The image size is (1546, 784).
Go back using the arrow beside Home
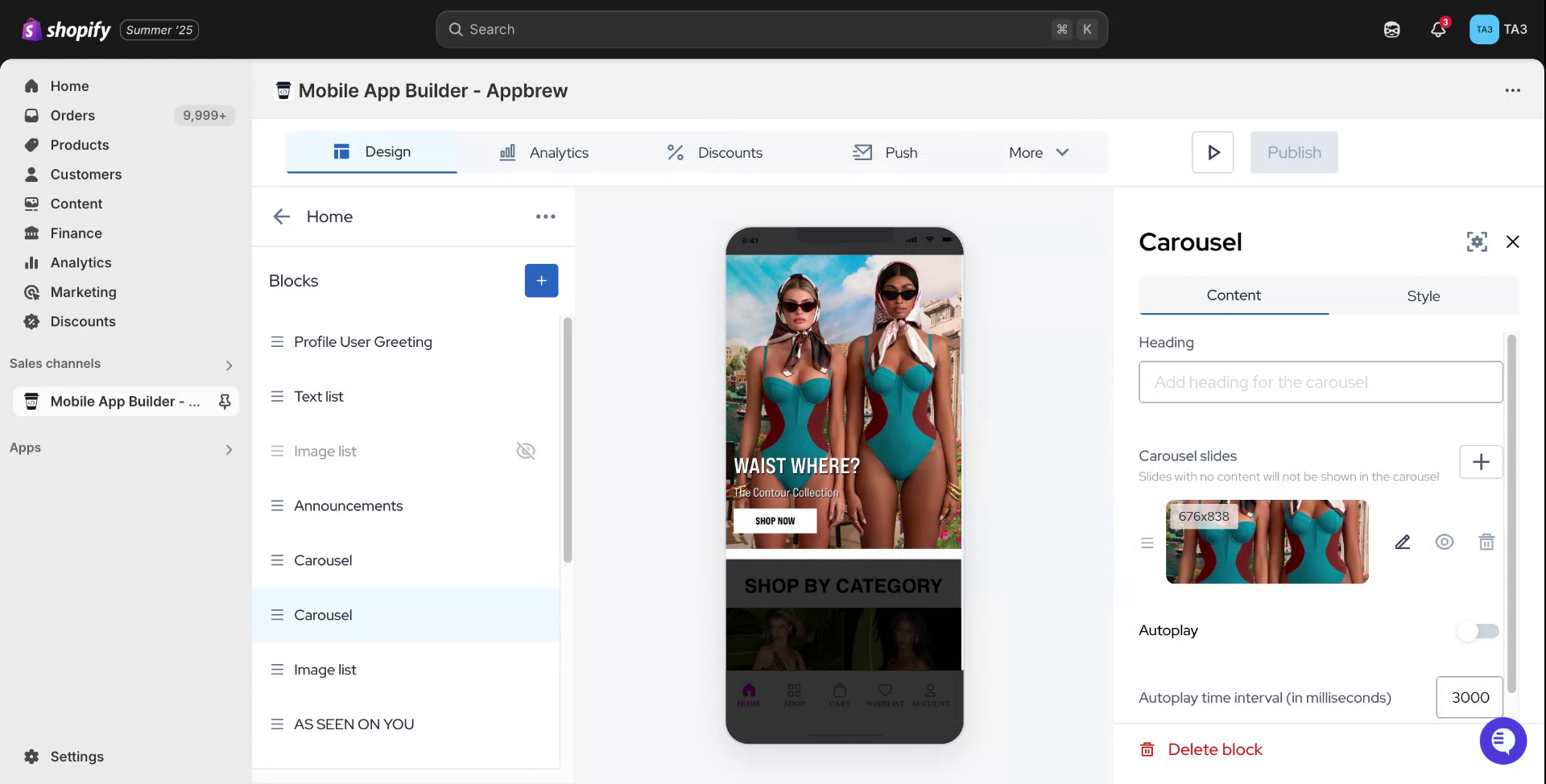pyautogui.click(x=281, y=217)
